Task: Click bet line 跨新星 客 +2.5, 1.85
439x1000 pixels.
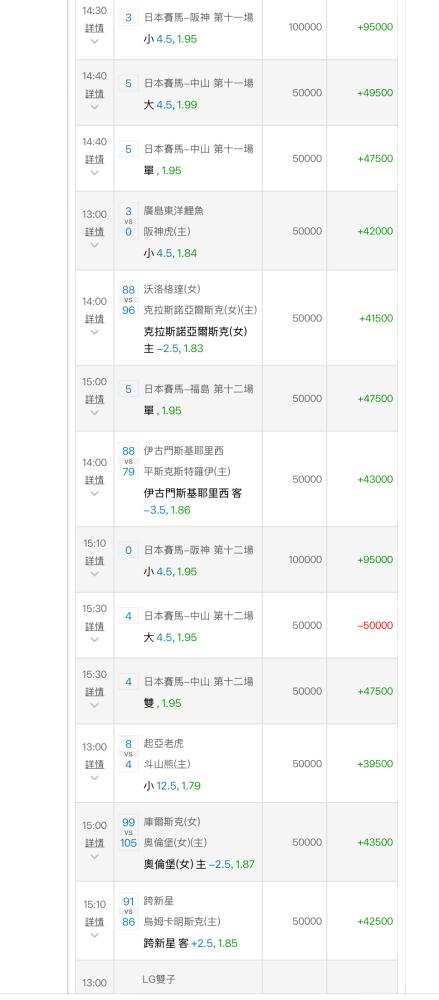Action: tap(191, 943)
